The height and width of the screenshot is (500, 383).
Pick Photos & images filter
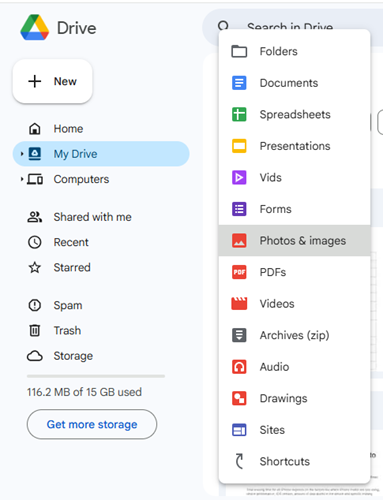point(294,241)
